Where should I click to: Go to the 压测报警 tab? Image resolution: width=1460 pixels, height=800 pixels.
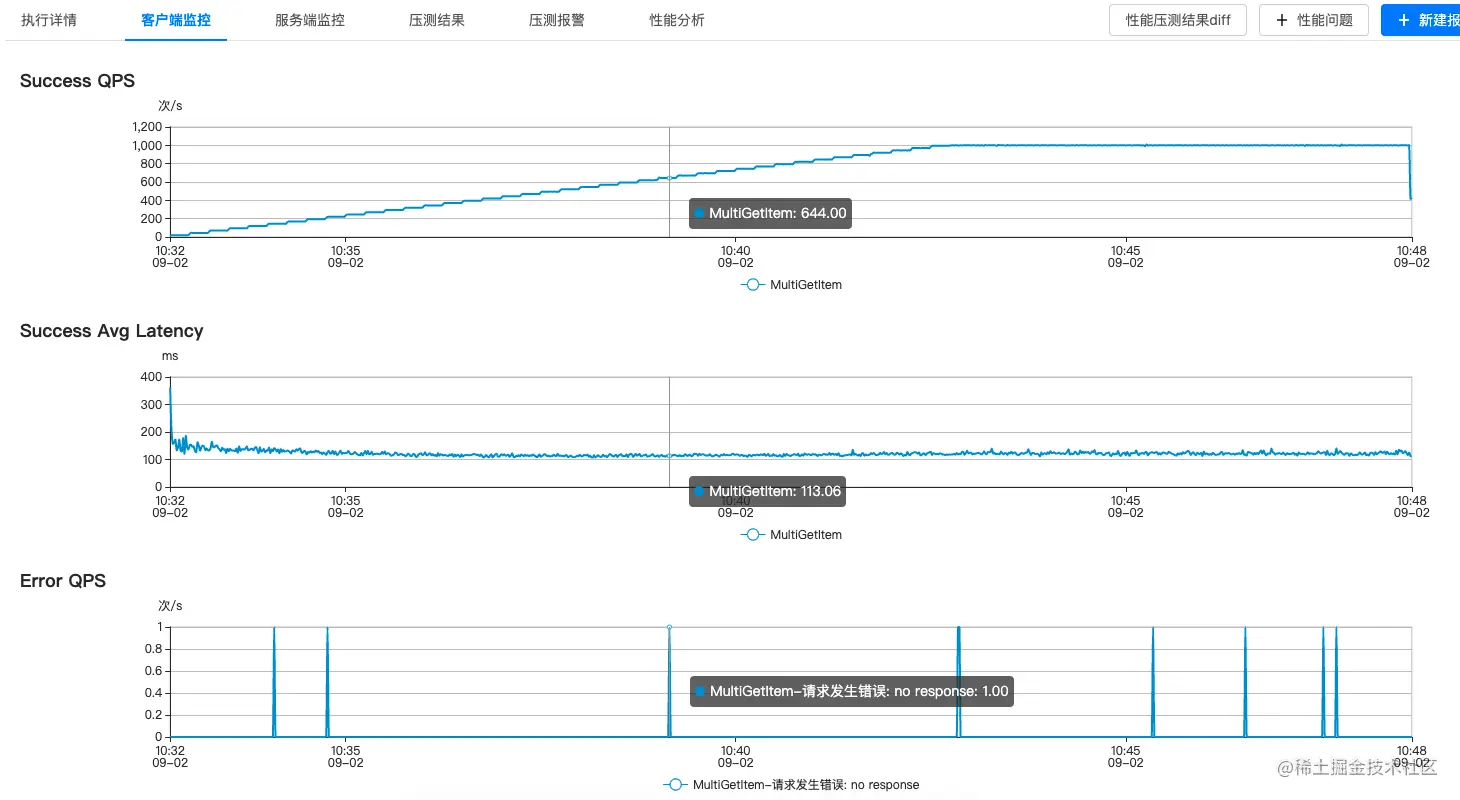(557, 20)
